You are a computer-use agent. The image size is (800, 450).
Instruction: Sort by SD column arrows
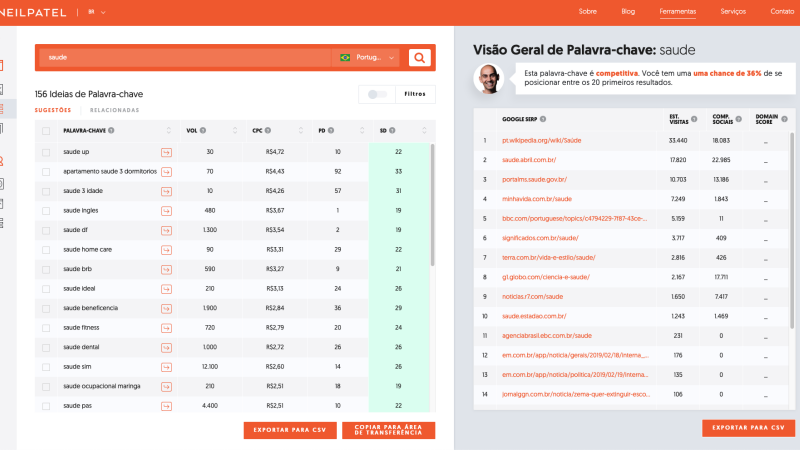pyautogui.click(x=424, y=131)
